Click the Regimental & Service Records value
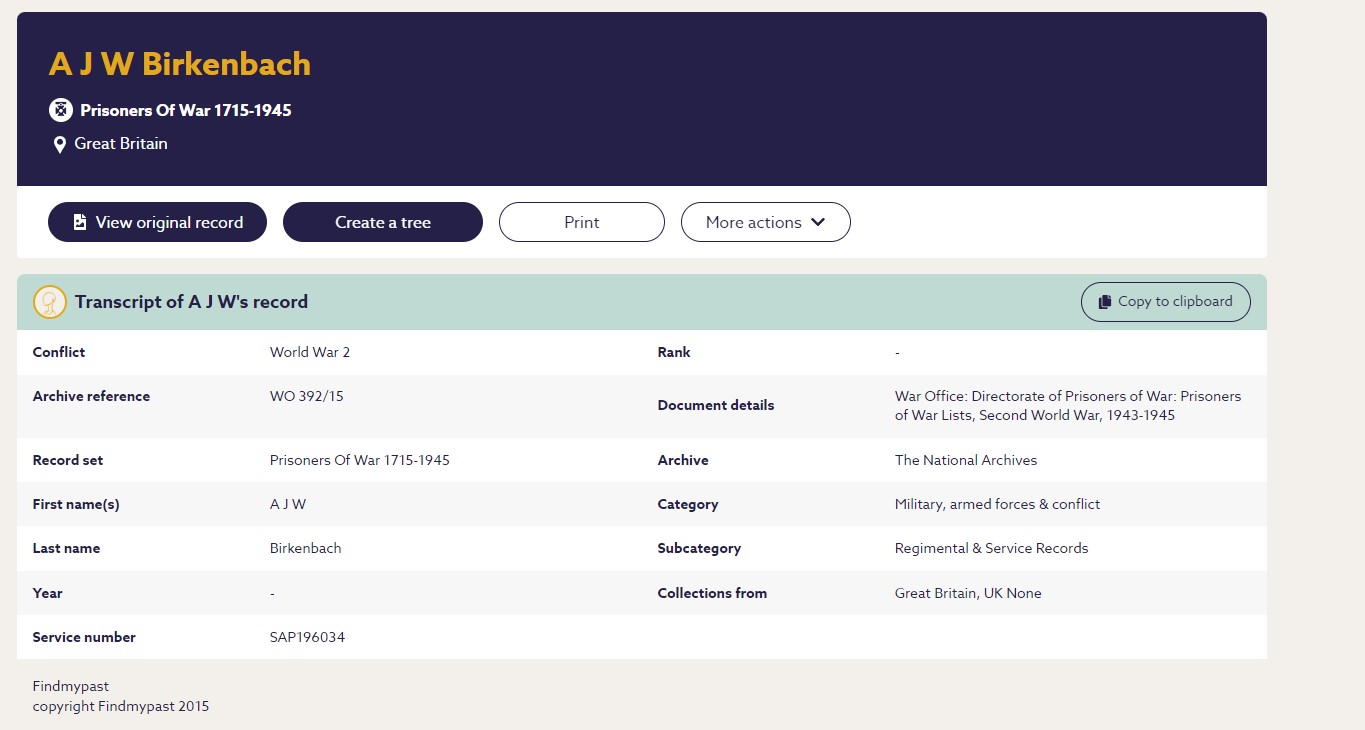 coord(992,548)
